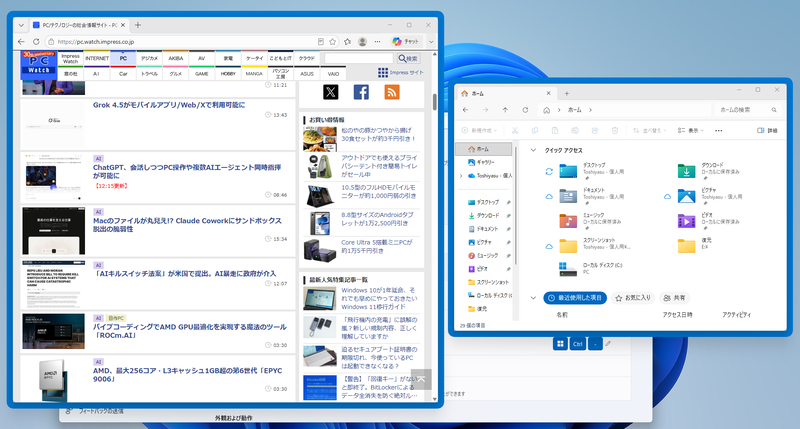Select the HOBBY category tab
Image resolution: width=800 pixels, height=429 pixels.
pos(228,73)
